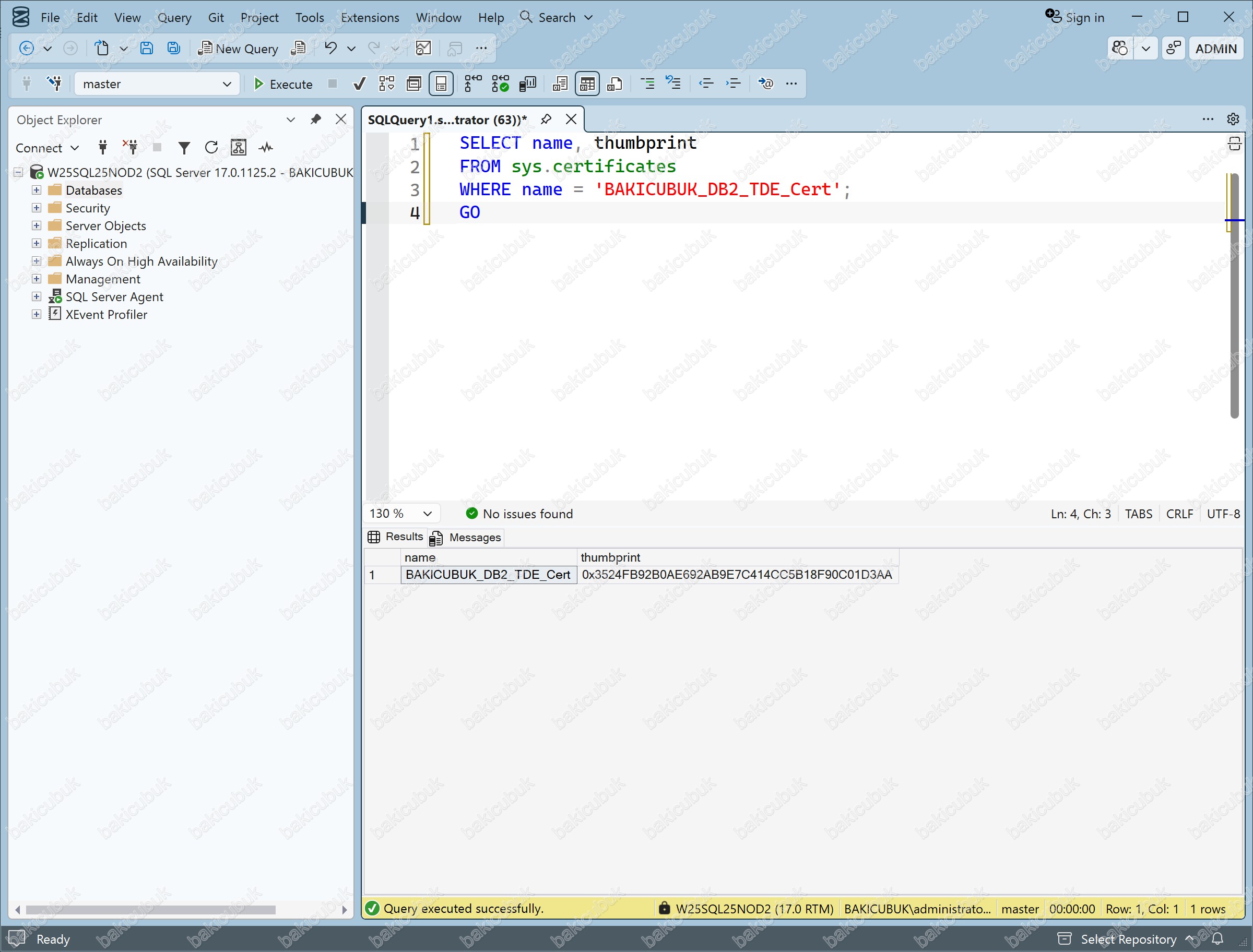Click the Connect plug icon in Object Explorer
1253x952 pixels.
click(102, 148)
